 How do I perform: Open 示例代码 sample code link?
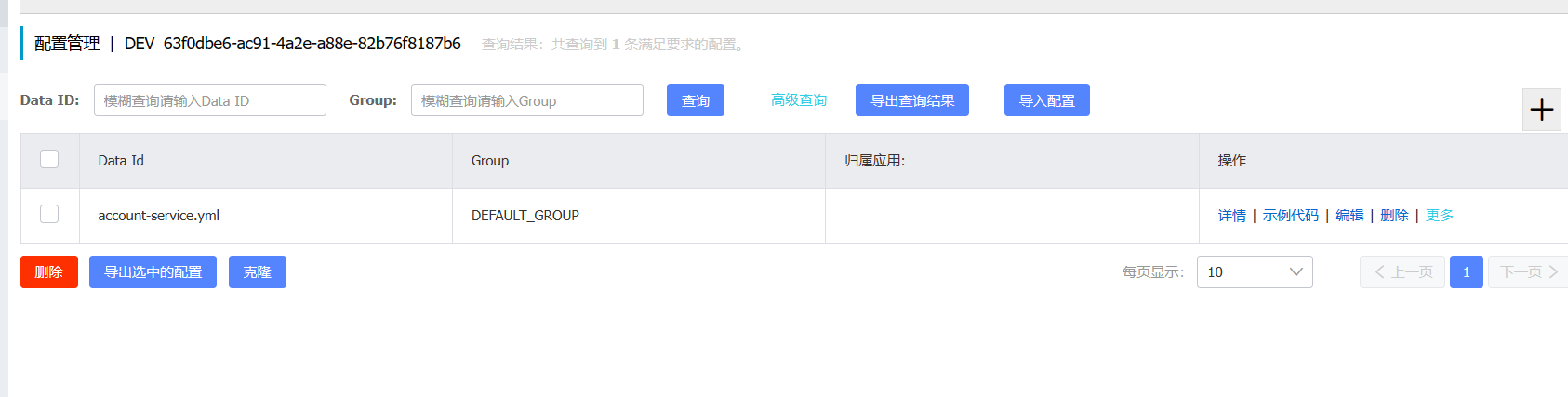(1291, 215)
